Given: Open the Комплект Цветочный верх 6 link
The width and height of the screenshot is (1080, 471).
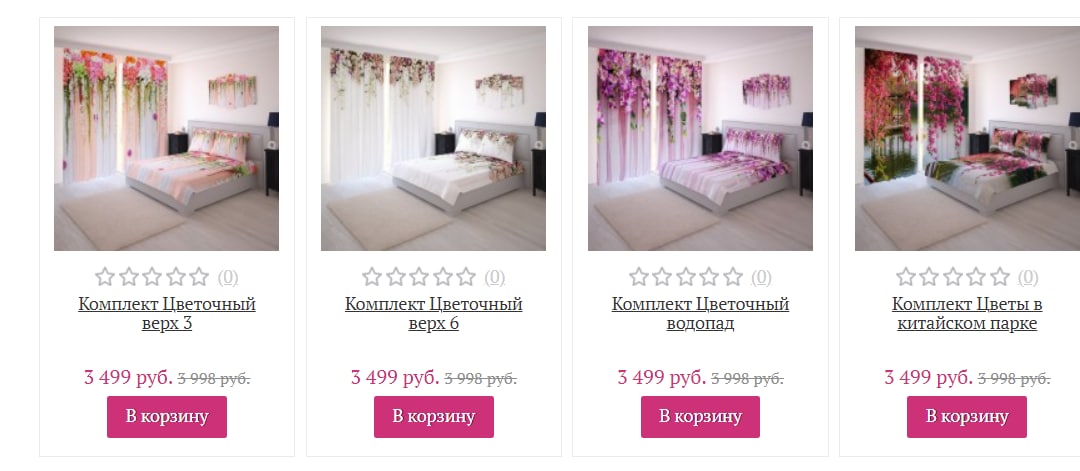Looking at the screenshot, I should [434, 313].
